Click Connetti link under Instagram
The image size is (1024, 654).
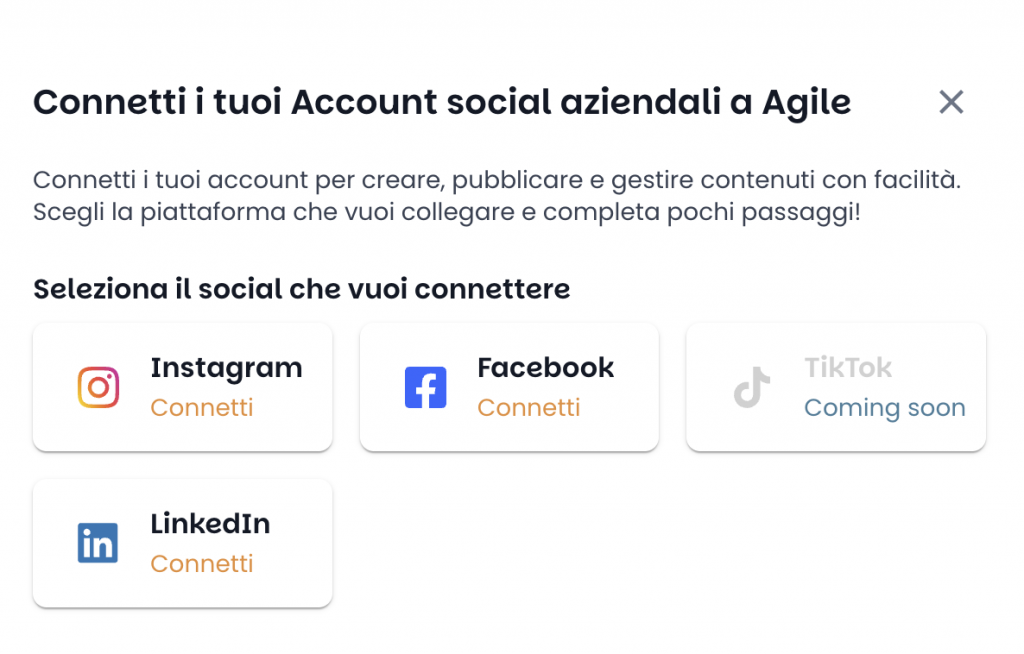click(x=202, y=408)
